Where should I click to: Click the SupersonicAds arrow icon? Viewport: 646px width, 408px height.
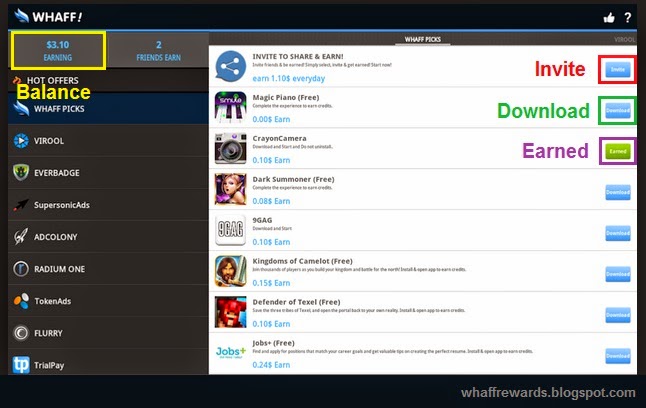click(21, 205)
